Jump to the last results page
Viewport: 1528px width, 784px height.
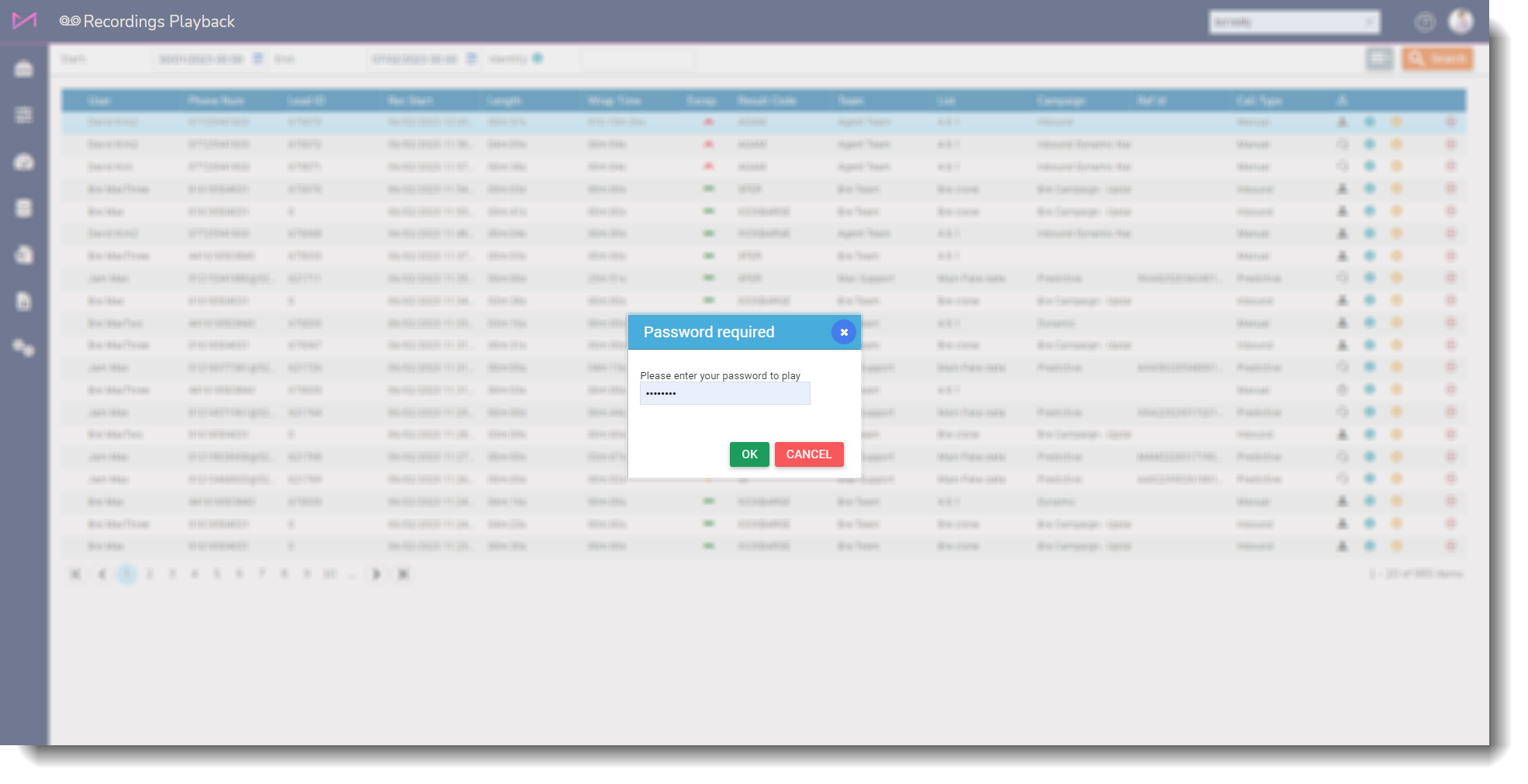(x=403, y=574)
